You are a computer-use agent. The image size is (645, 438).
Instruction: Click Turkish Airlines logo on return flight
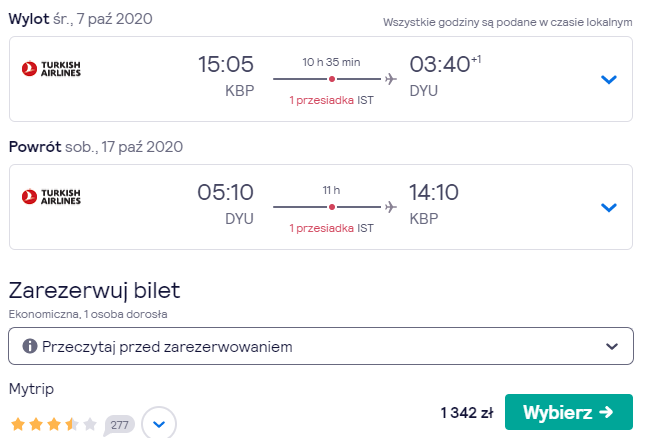[51, 197]
